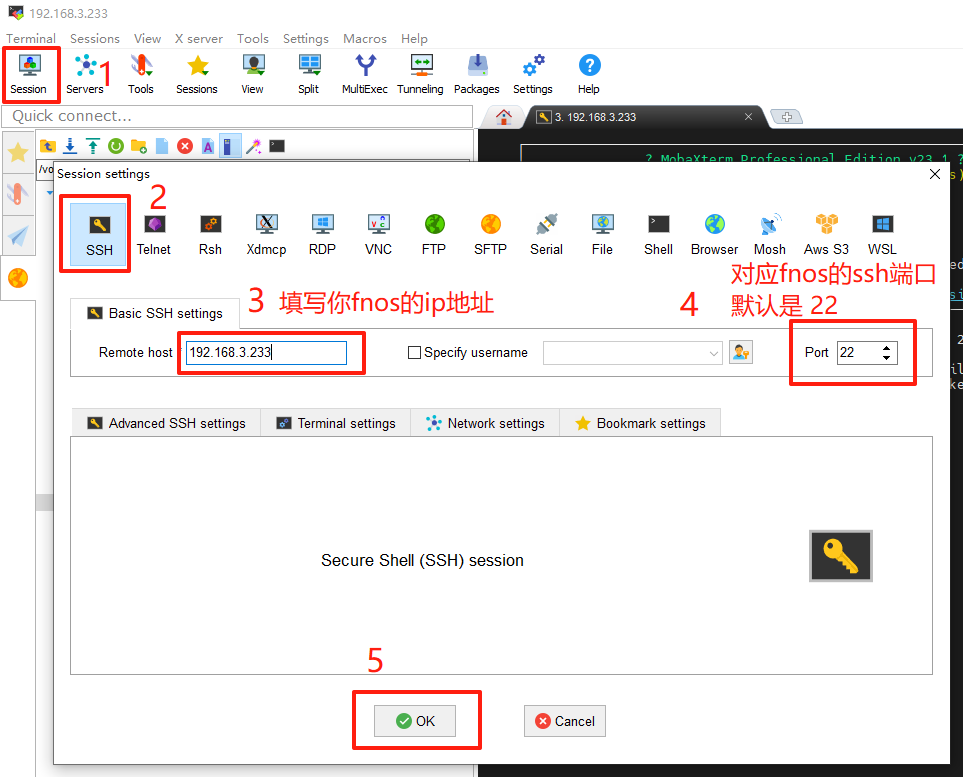Click the MultiExec toolbar icon
The image size is (963, 777).
point(365,74)
